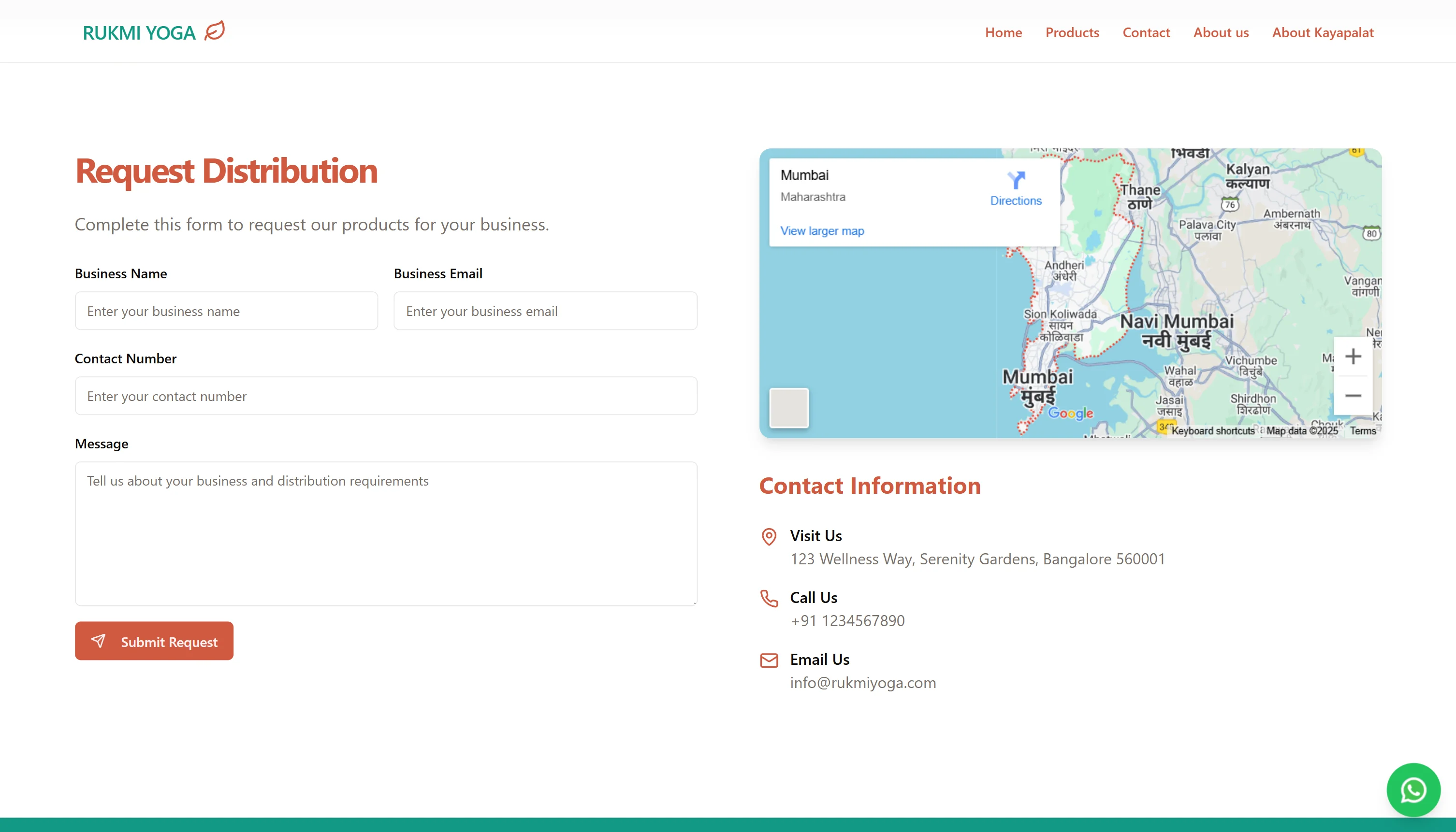Click the Email Us heading
Viewport: 1456px width, 832px height.
point(820,660)
